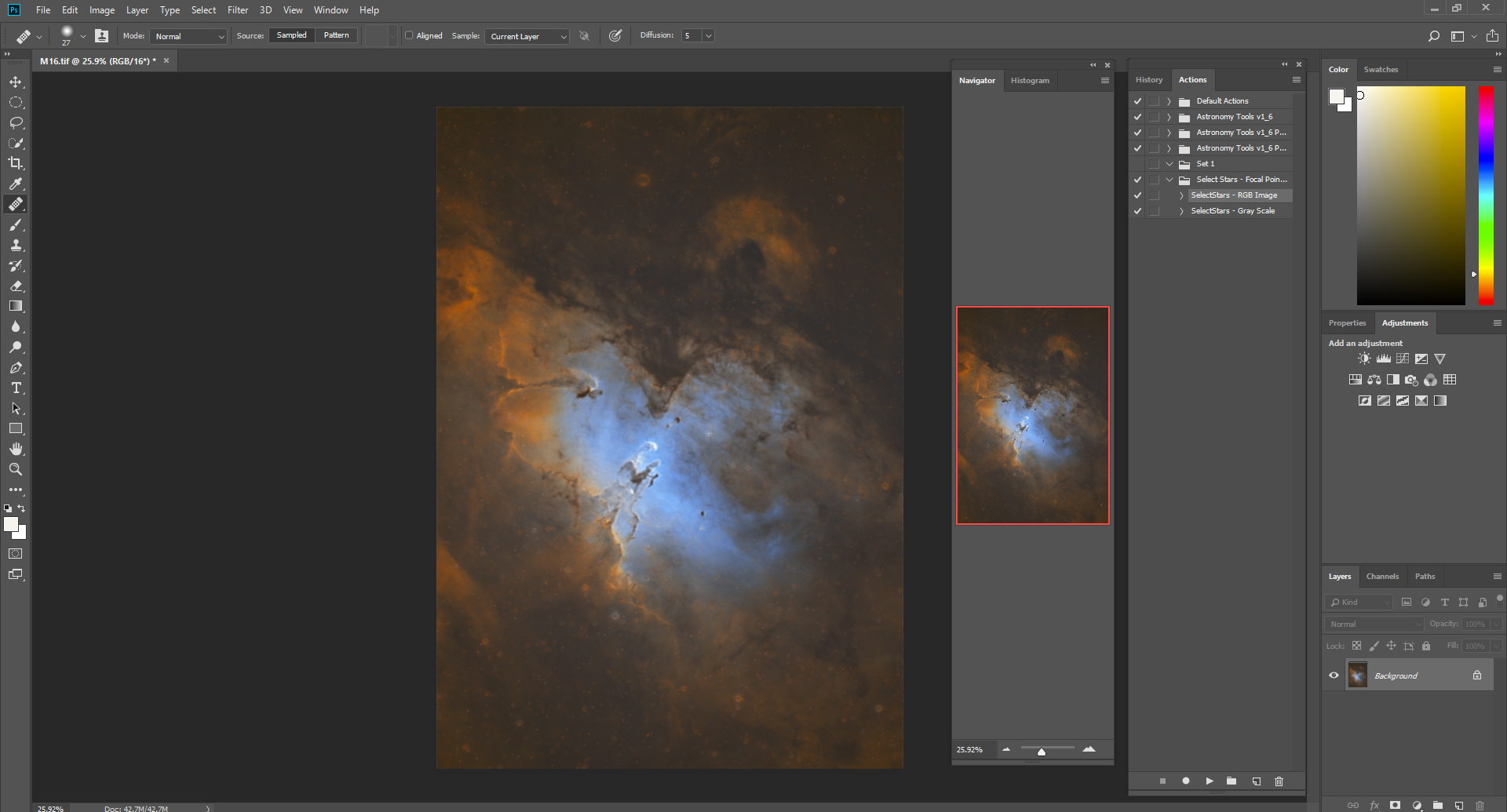Choose the Pattern source button
Screen dimensions: 1507x812
336,35
